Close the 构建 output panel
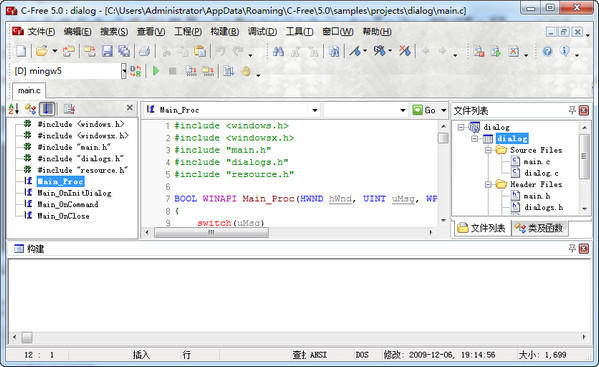 (584, 249)
